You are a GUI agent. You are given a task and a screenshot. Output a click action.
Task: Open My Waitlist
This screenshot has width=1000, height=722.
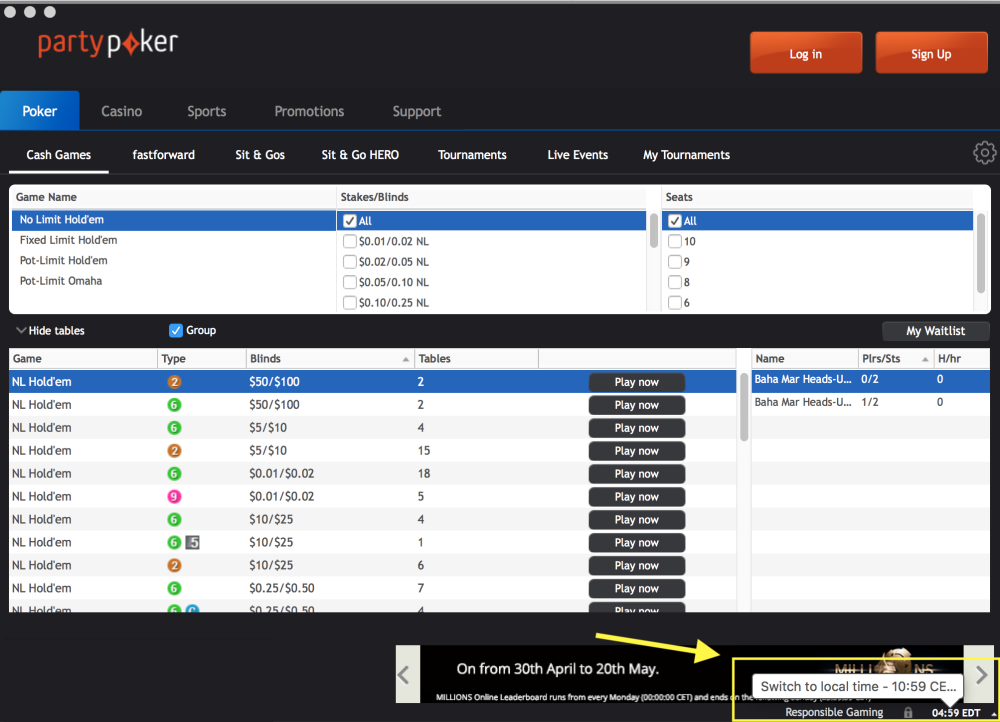[936, 331]
